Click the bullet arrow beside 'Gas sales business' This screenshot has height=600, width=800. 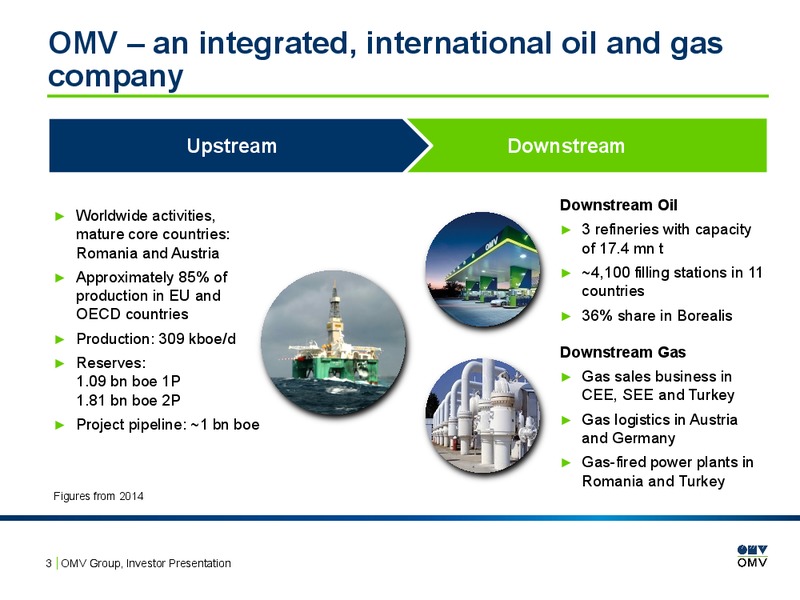[565, 377]
